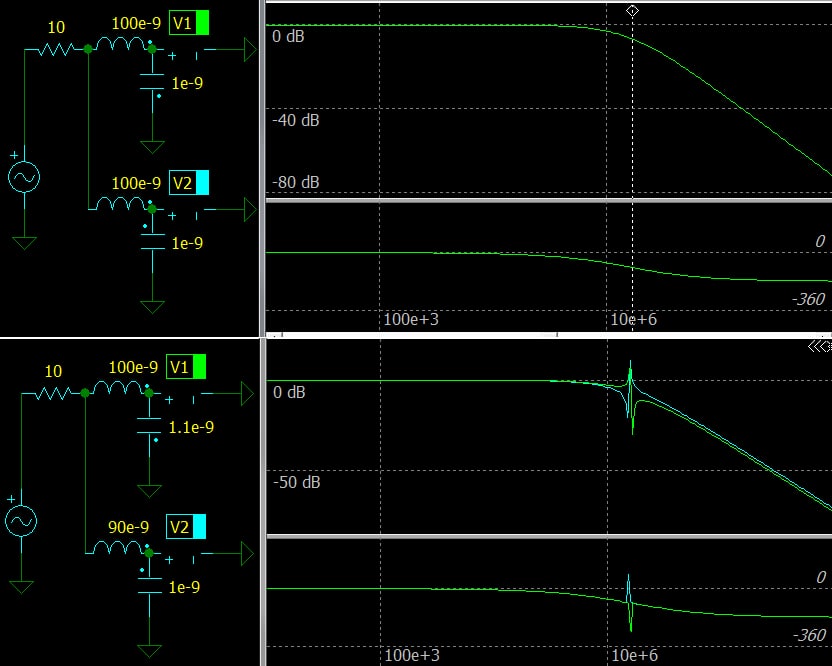Click the V1 inductor symbol in the upper circuit
The width and height of the screenshot is (832, 666).
coord(120,44)
